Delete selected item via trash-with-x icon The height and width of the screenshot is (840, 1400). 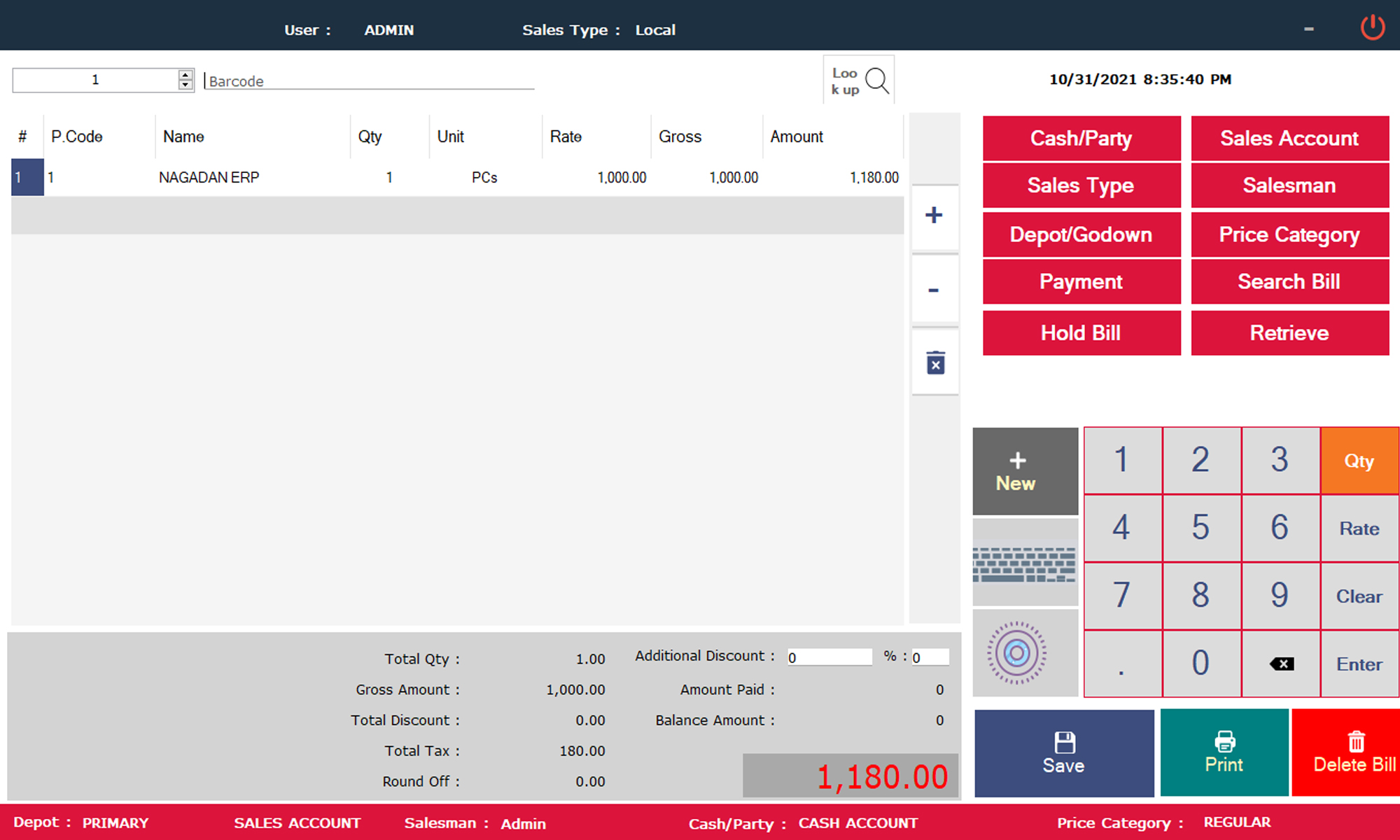coord(934,362)
